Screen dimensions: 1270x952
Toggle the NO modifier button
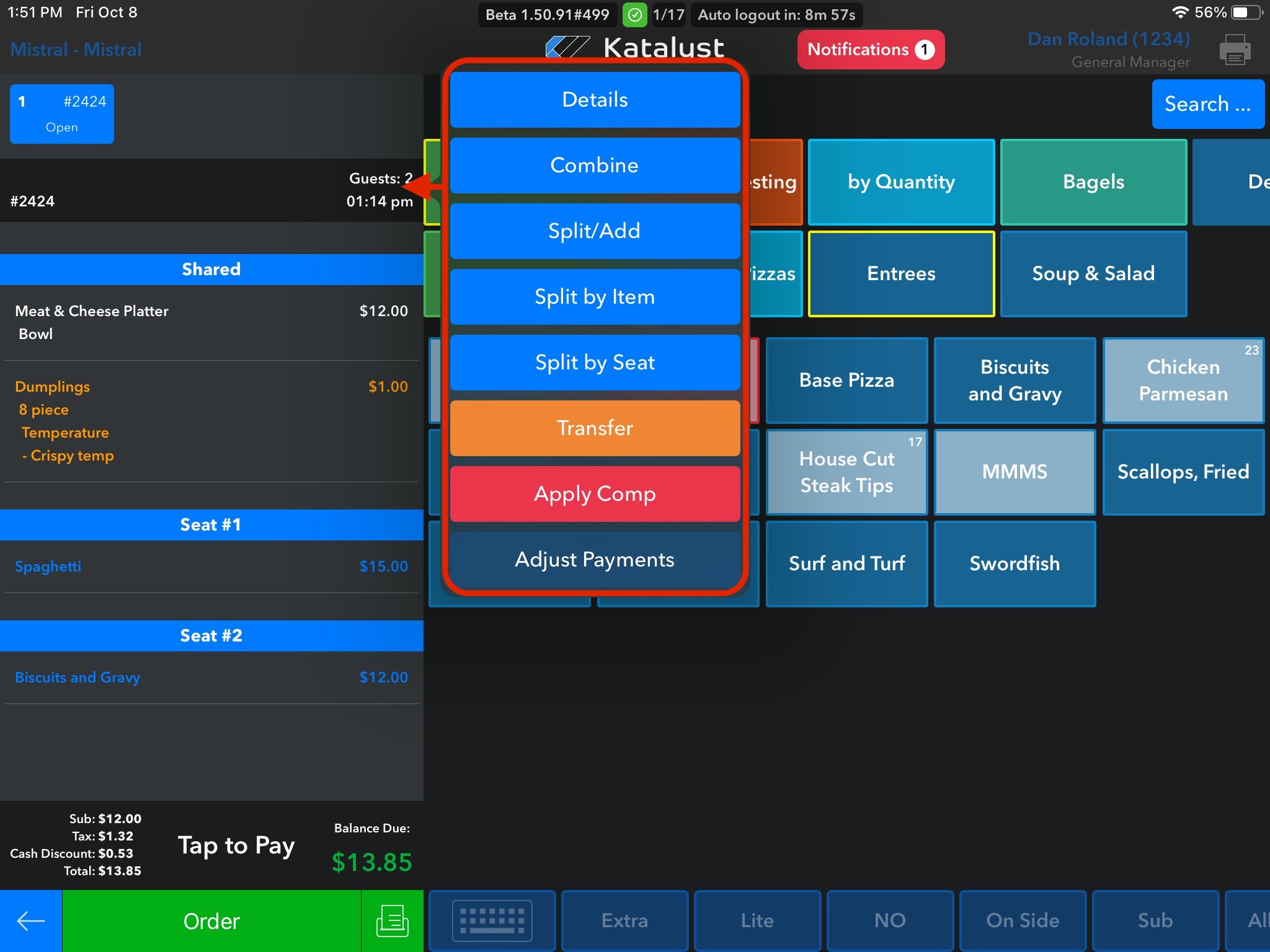(x=890, y=921)
